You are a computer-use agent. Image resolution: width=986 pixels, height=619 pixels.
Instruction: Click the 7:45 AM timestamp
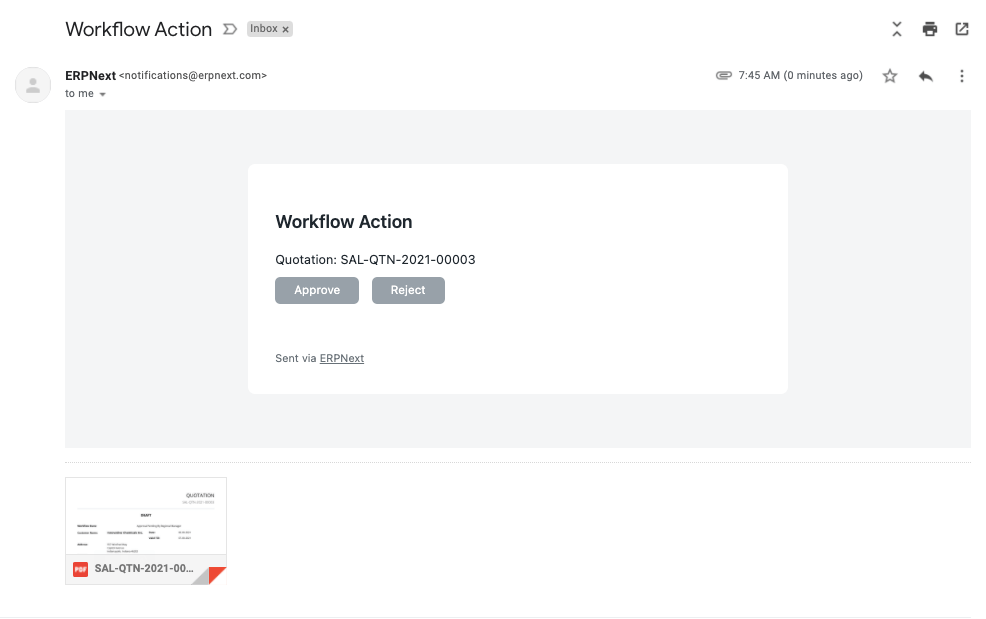[799, 75]
